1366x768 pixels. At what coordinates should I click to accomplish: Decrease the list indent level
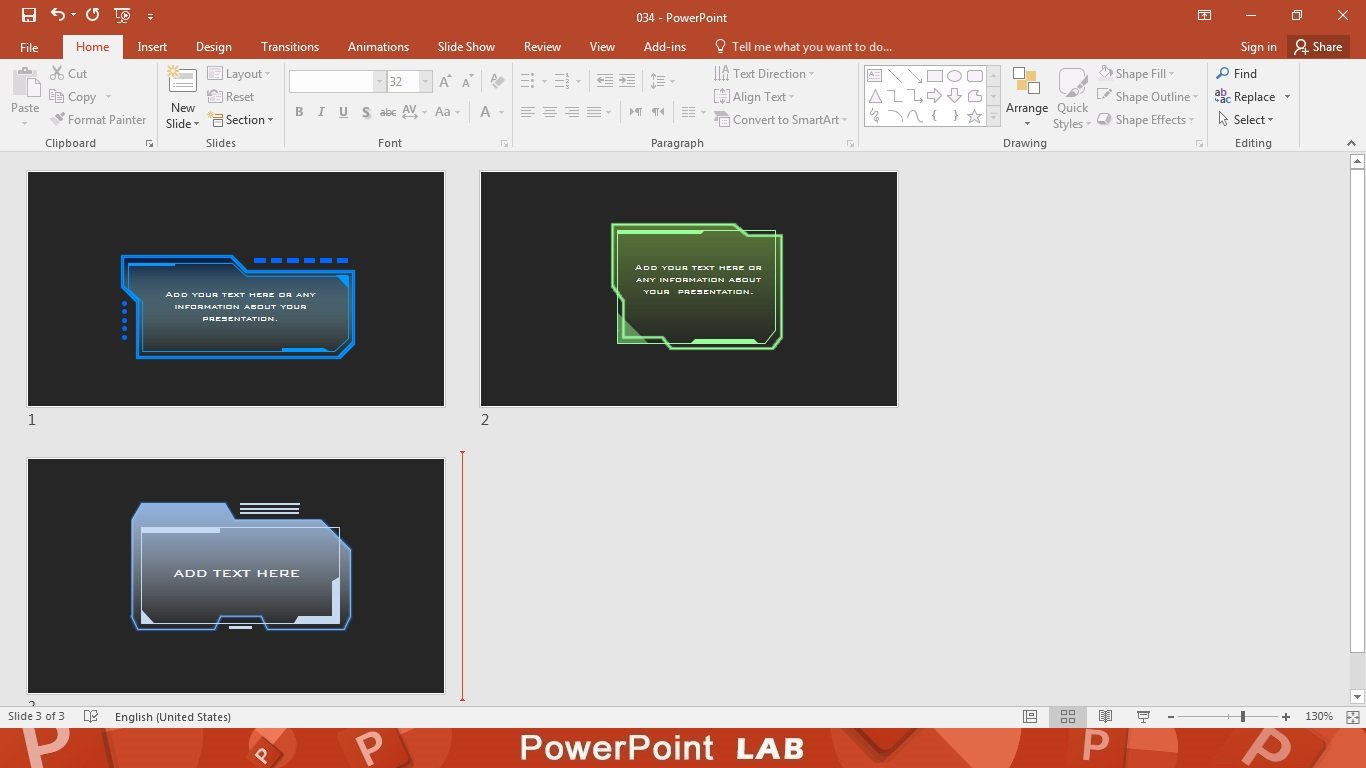[x=605, y=81]
